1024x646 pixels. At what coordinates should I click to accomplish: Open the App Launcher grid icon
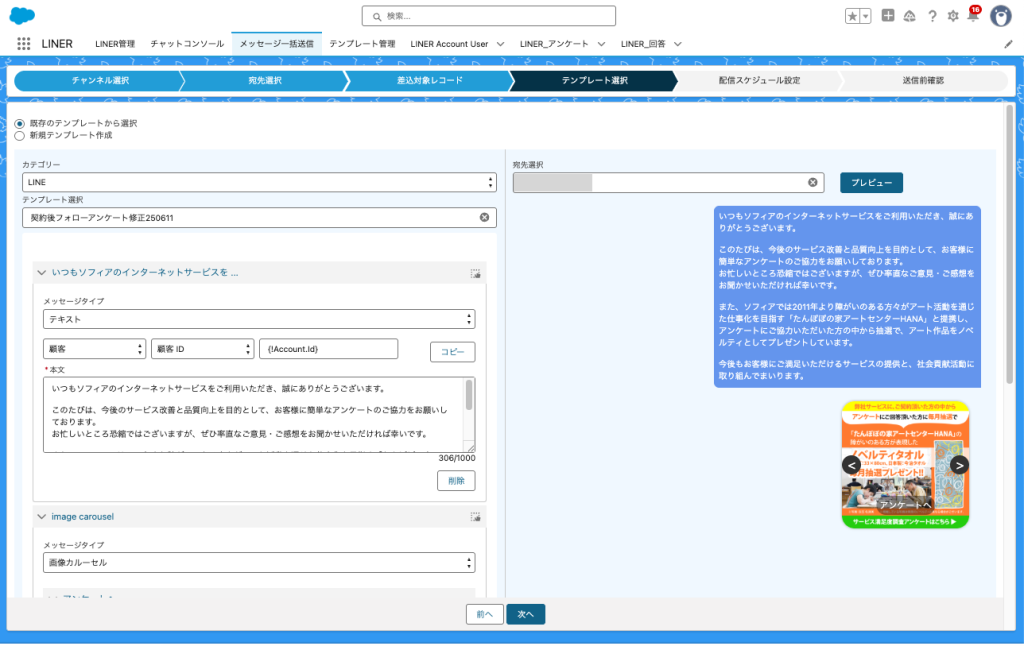click(23, 44)
